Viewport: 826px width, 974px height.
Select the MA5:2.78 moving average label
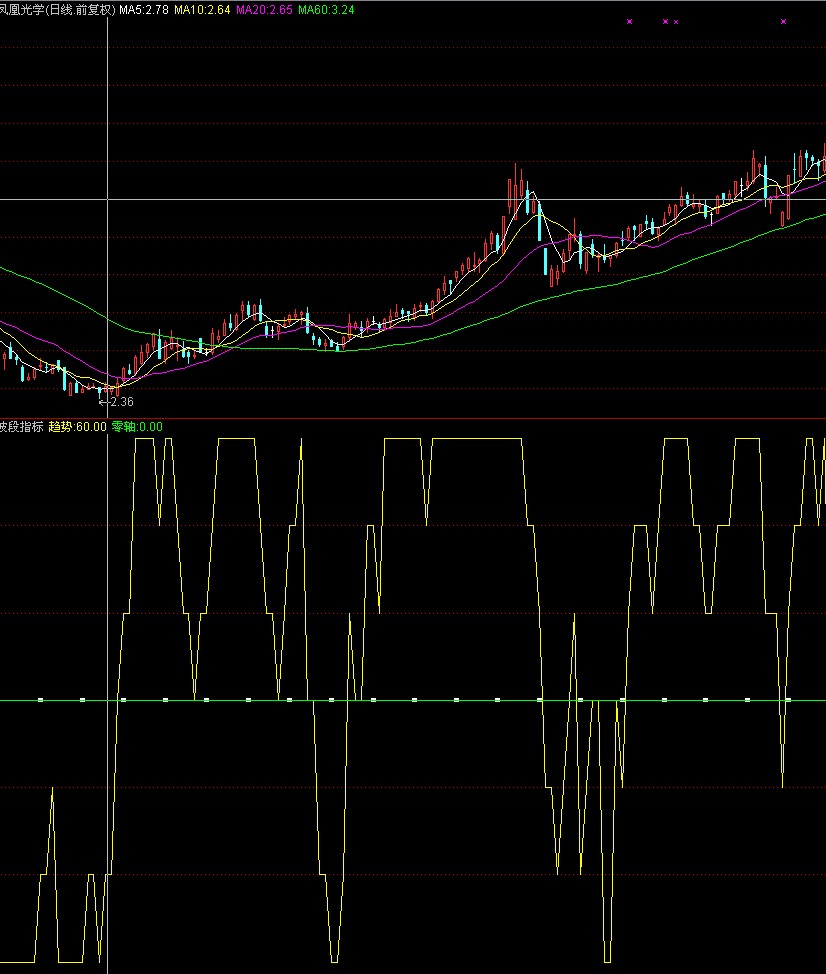pyautogui.click(x=143, y=10)
